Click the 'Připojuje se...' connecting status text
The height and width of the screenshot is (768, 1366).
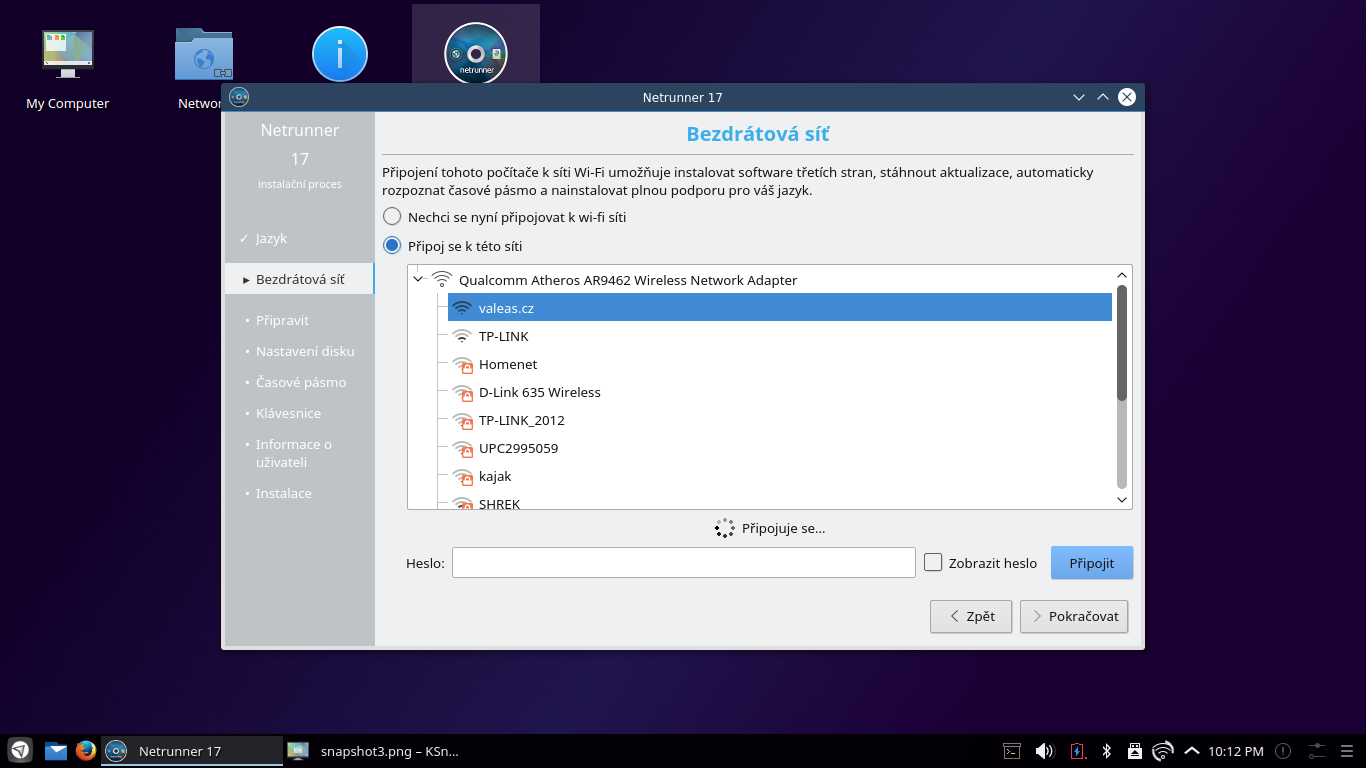(783, 528)
